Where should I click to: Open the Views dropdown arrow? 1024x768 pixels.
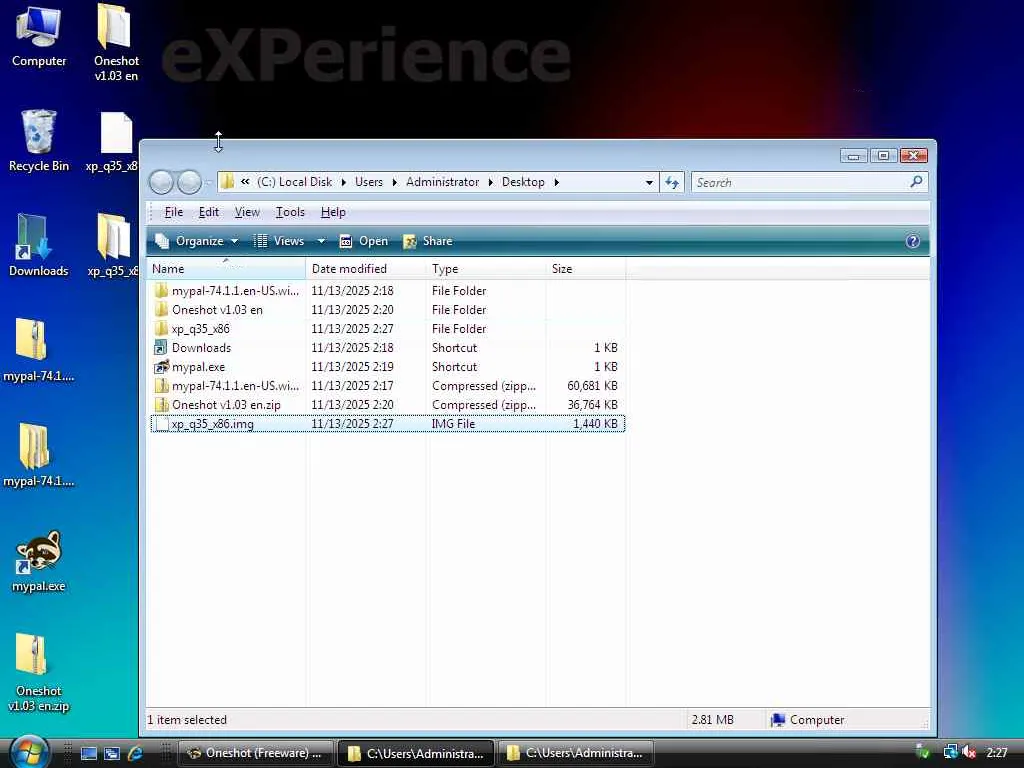(x=321, y=241)
